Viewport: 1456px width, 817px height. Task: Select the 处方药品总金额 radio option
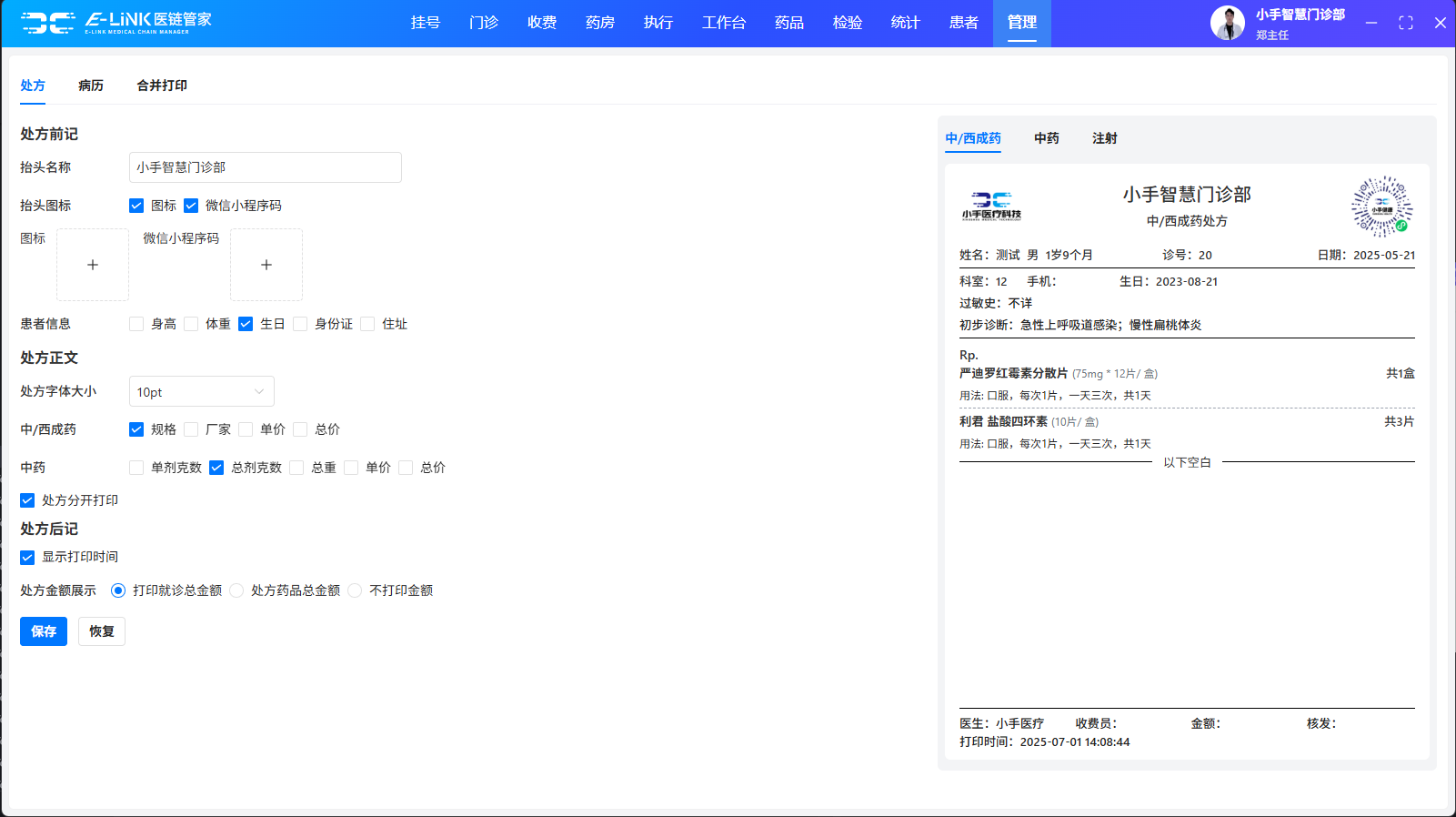tap(236, 590)
